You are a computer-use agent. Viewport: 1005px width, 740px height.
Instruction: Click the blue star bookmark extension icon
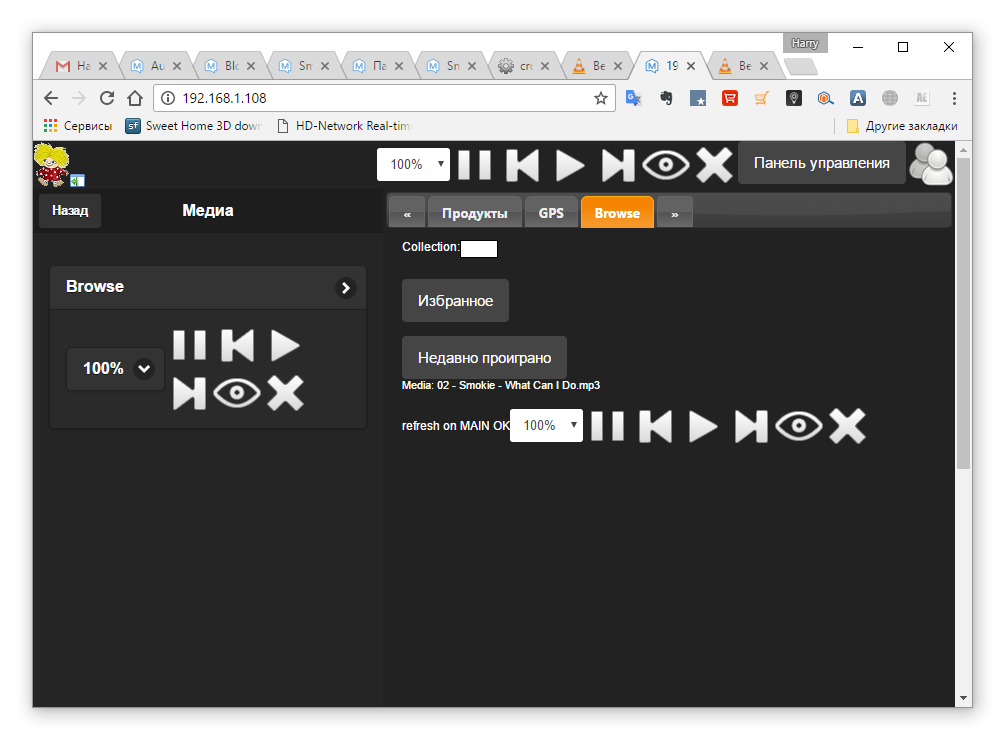(698, 98)
